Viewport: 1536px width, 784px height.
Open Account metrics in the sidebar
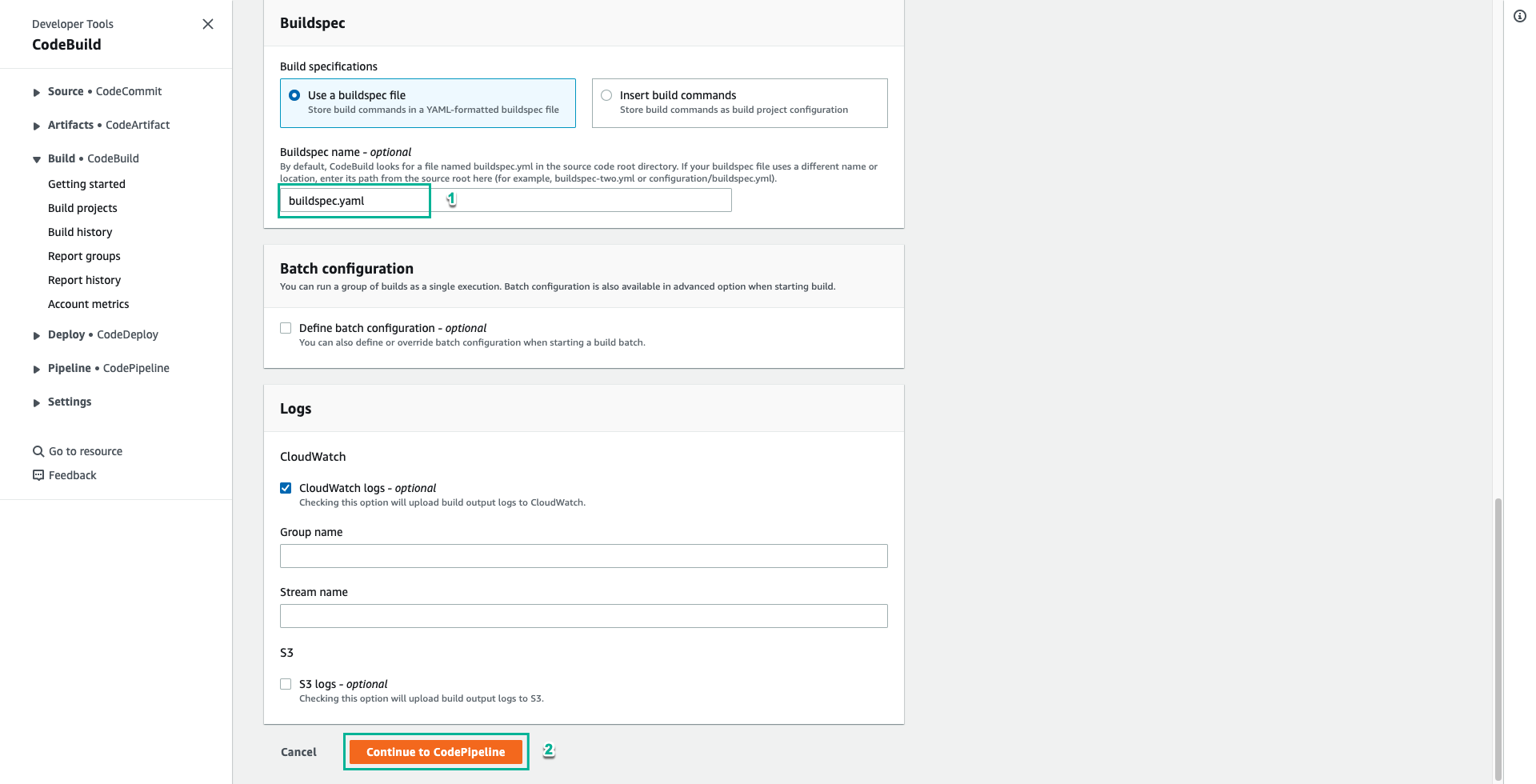(x=88, y=304)
